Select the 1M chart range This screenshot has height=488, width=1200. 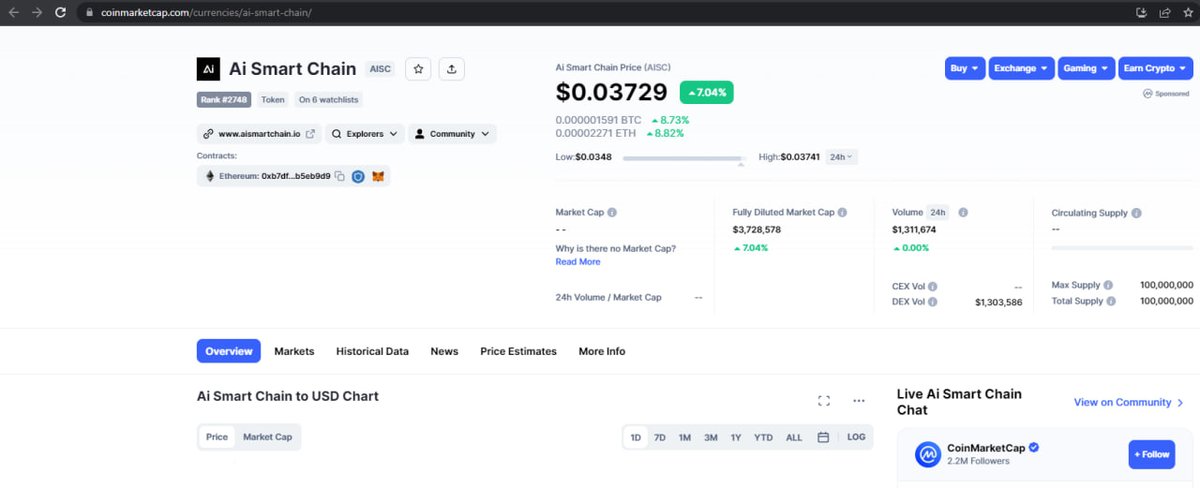(685, 437)
